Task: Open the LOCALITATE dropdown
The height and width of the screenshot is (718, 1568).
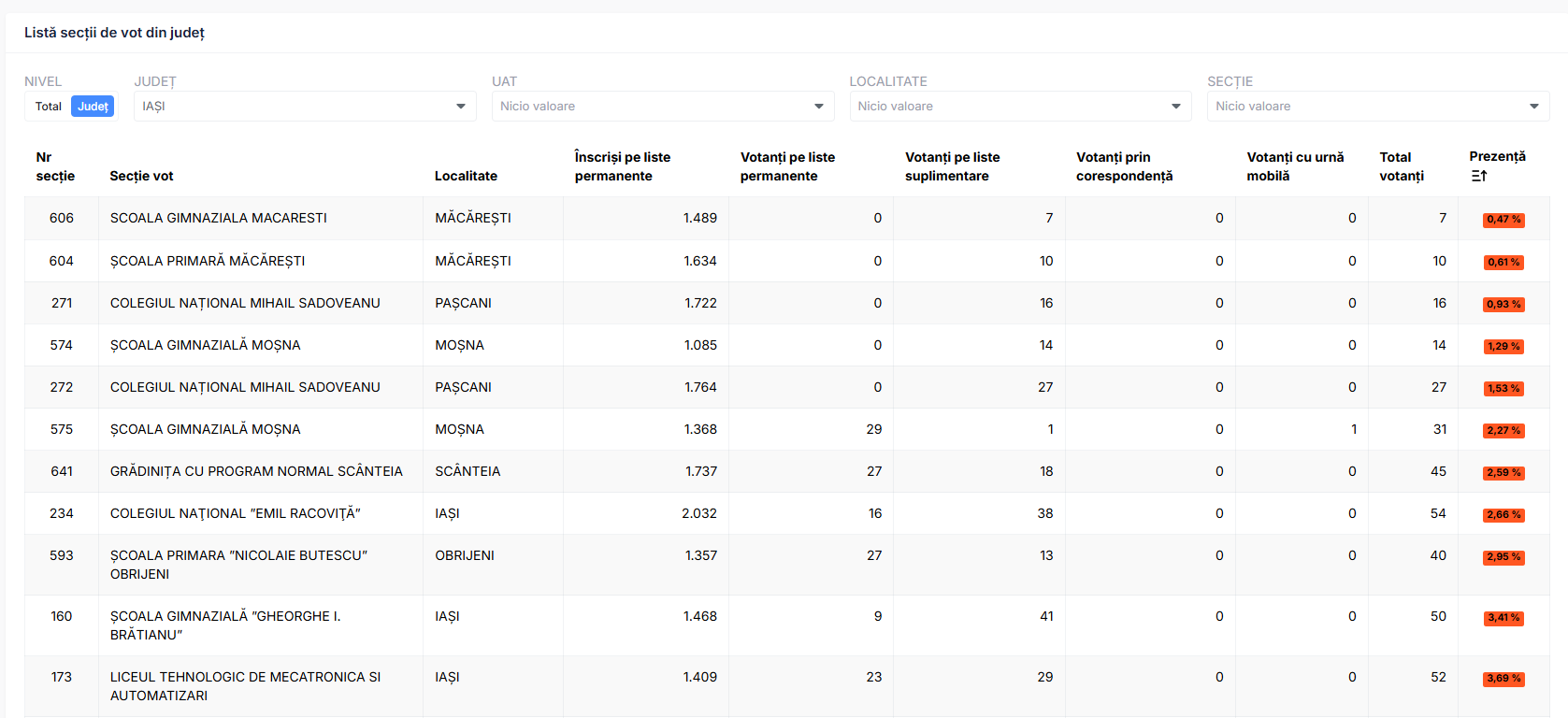Action: tap(1020, 107)
